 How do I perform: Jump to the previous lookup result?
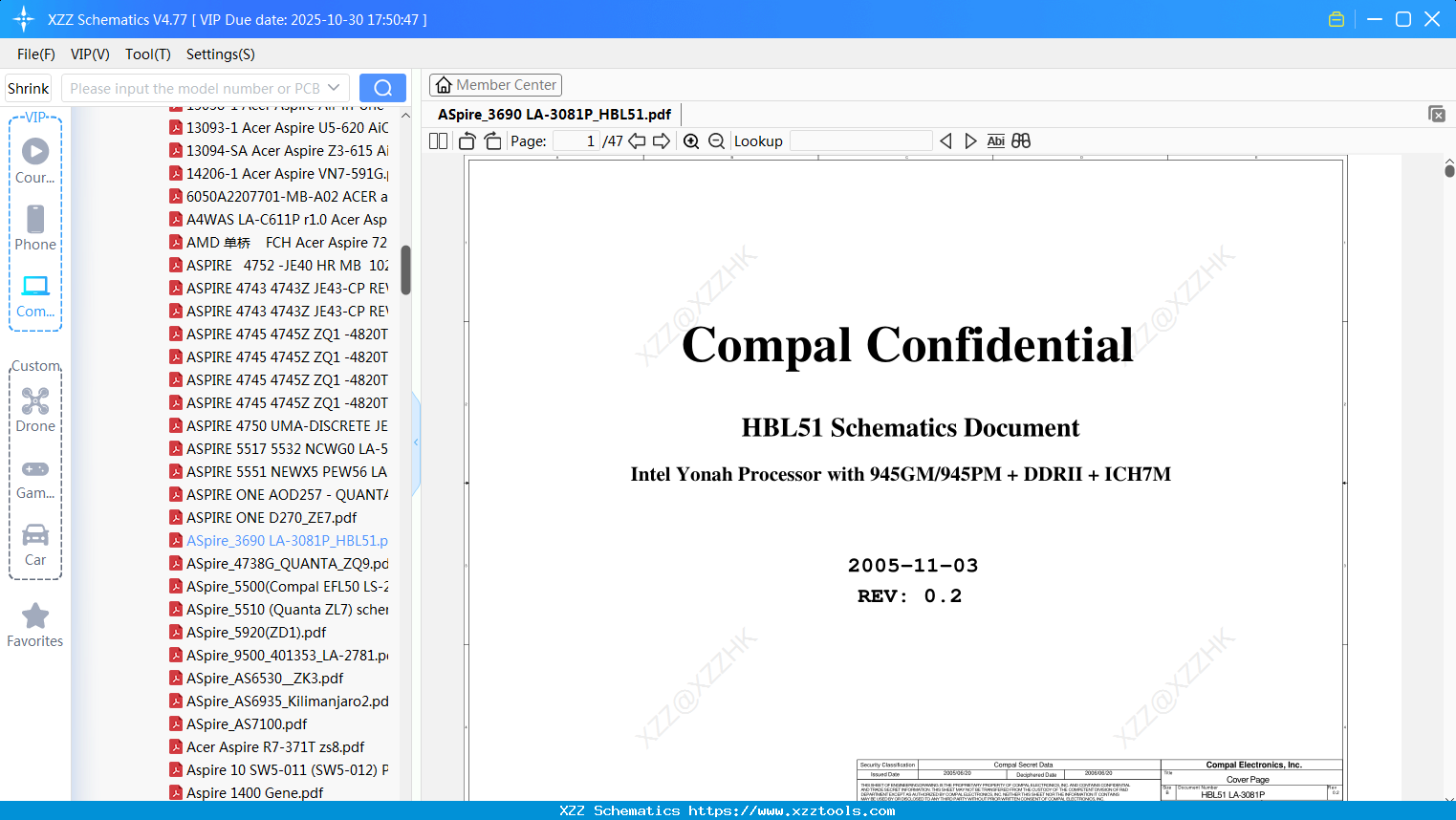(945, 141)
